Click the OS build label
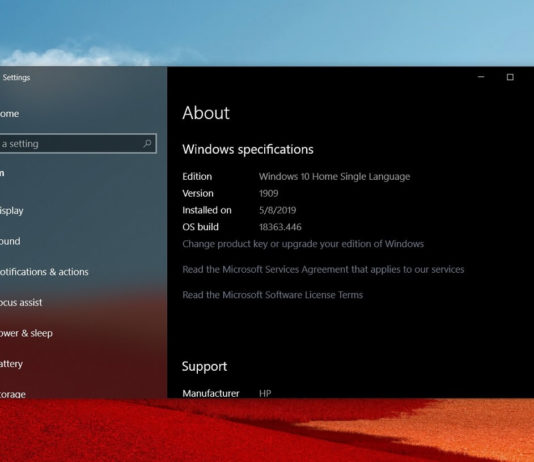 click(x=200, y=227)
